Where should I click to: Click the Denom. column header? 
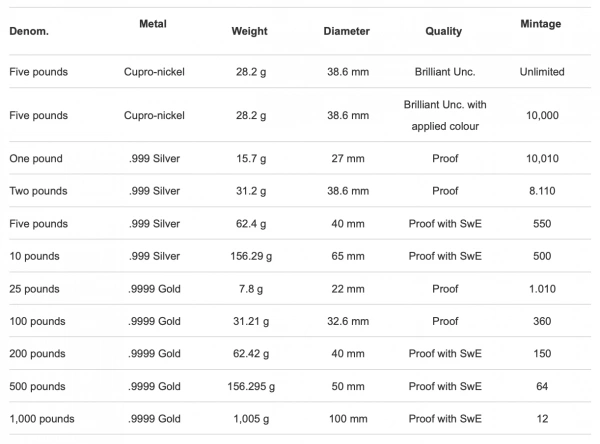(29, 31)
